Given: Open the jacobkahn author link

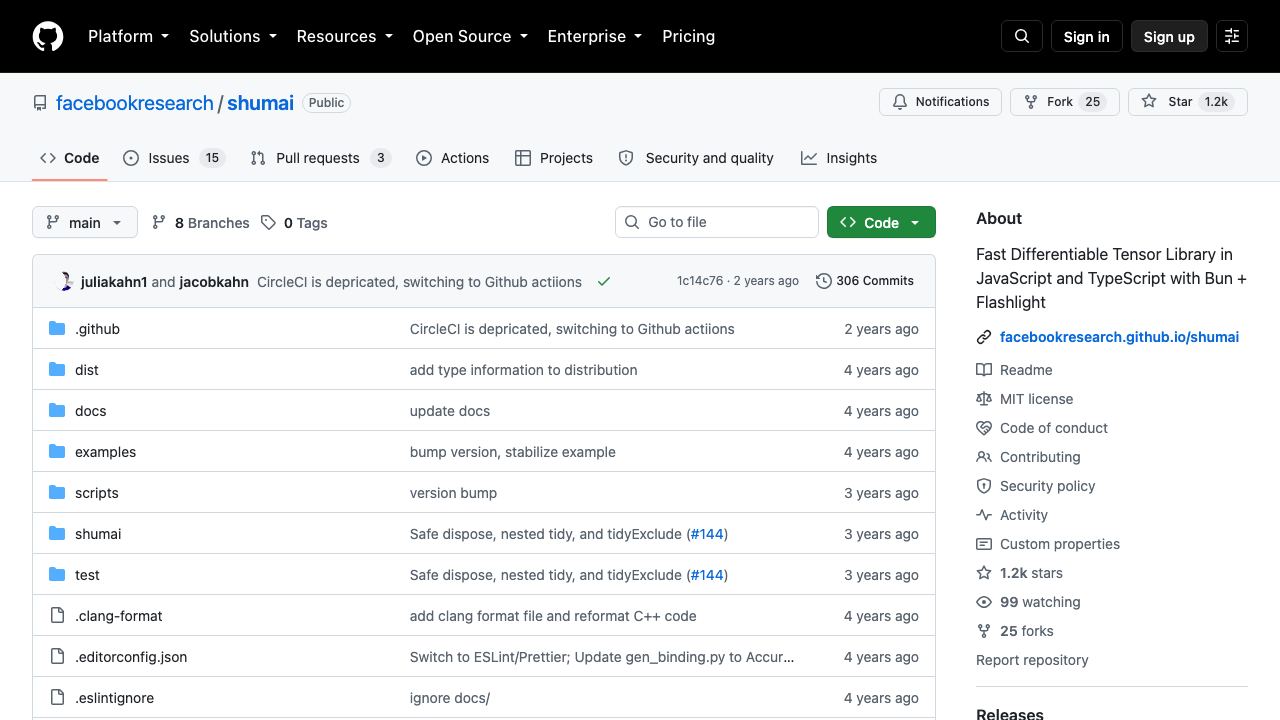Looking at the screenshot, I should pyautogui.click(x=214, y=282).
